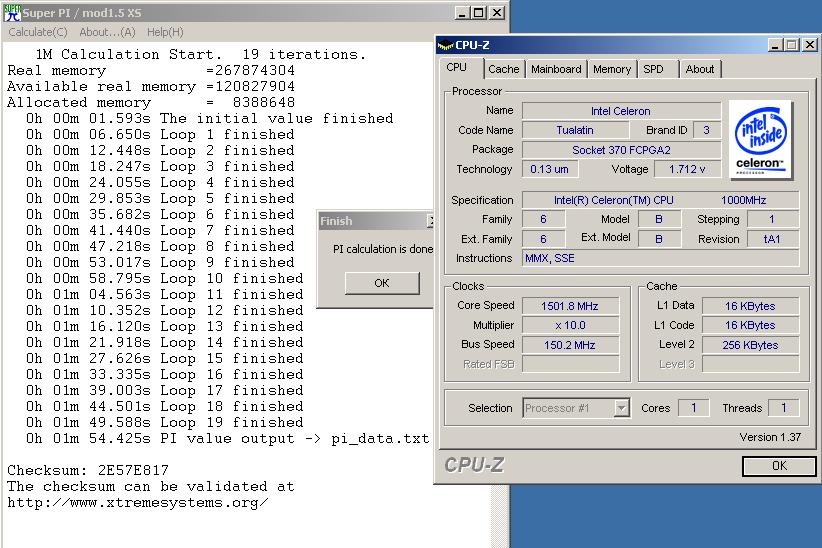The width and height of the screenshot is (822, 548).
Task: Click the PI value output -> pi_data.txt line
Action: tap(228, 438)
